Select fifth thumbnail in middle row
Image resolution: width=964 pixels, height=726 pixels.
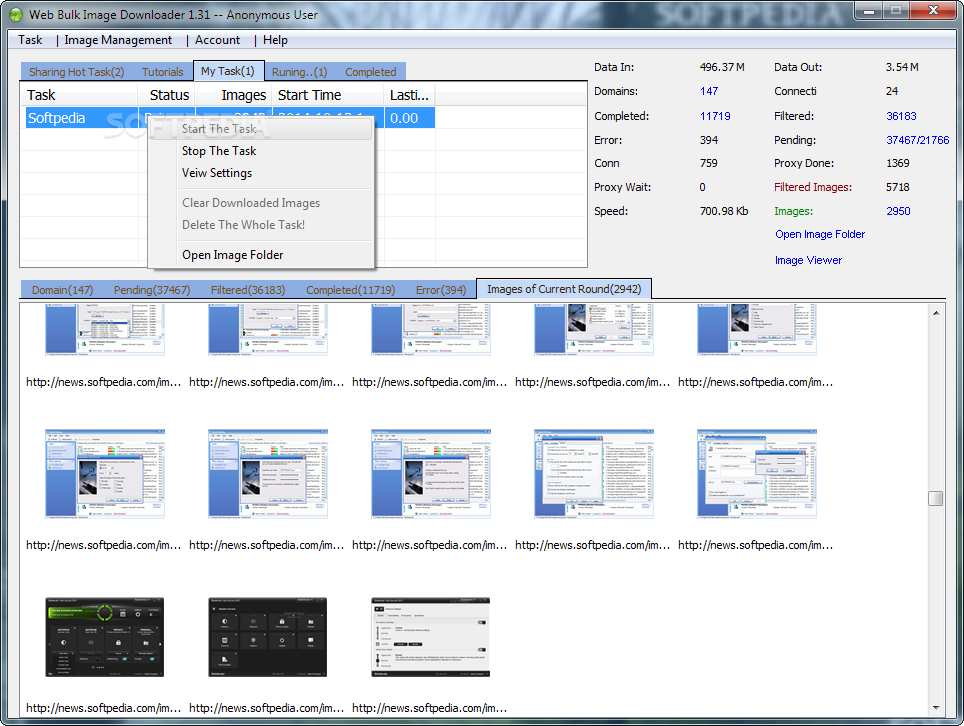click(x=756, y=474)
